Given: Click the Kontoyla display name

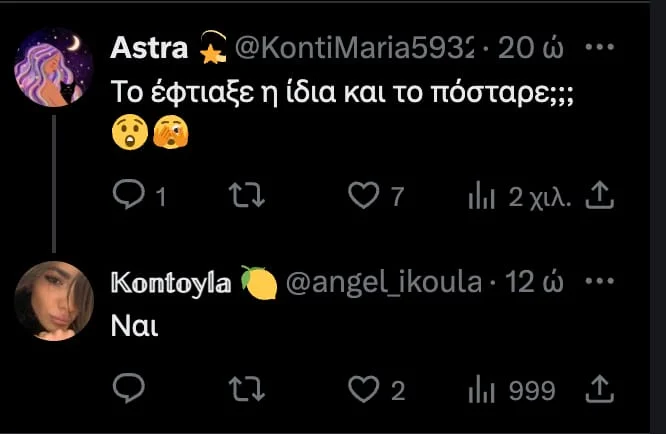Looking at the screenshot, I should [171, 283].
